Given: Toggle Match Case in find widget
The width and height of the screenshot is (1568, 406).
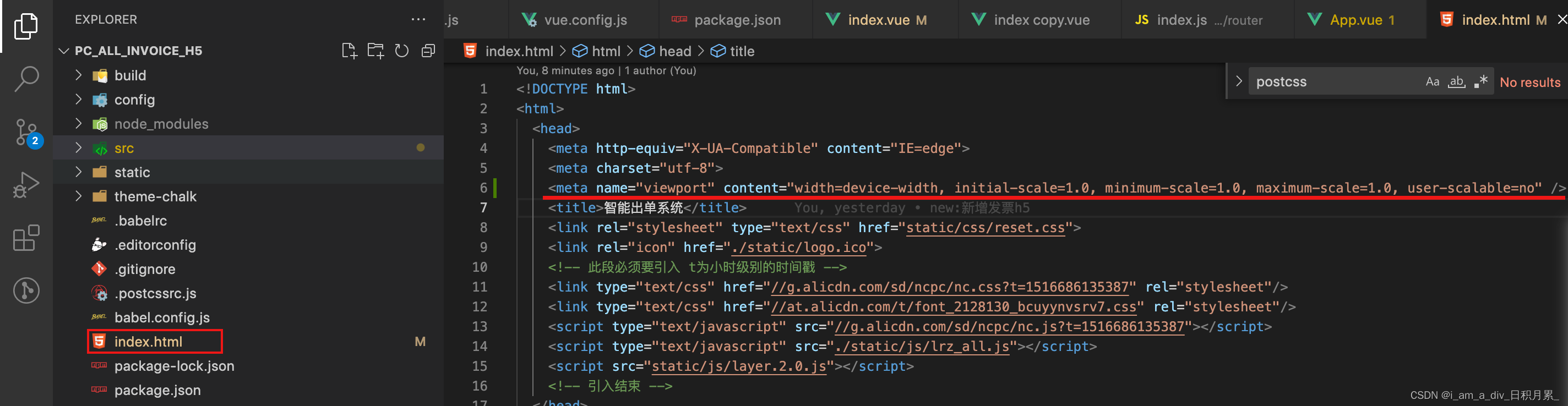Looking at the screenshot, I should [x=1432, y=81].
